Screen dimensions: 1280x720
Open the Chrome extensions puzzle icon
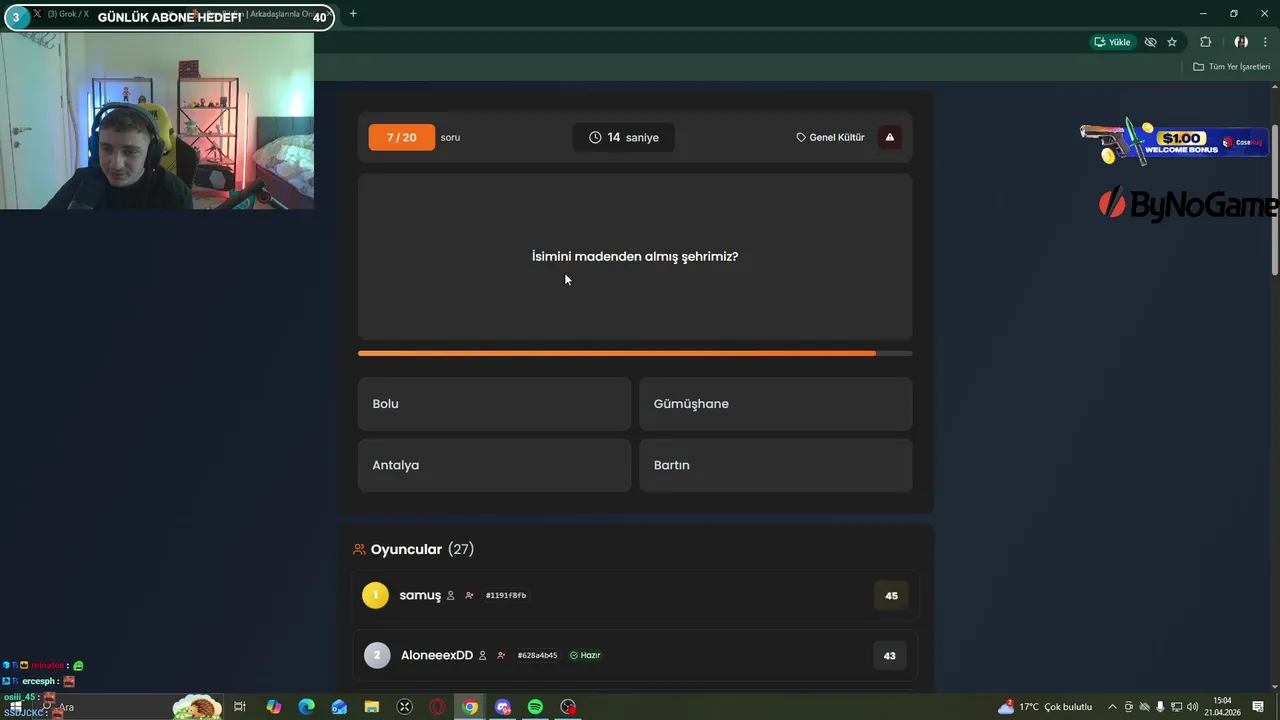click(1205, 42)
